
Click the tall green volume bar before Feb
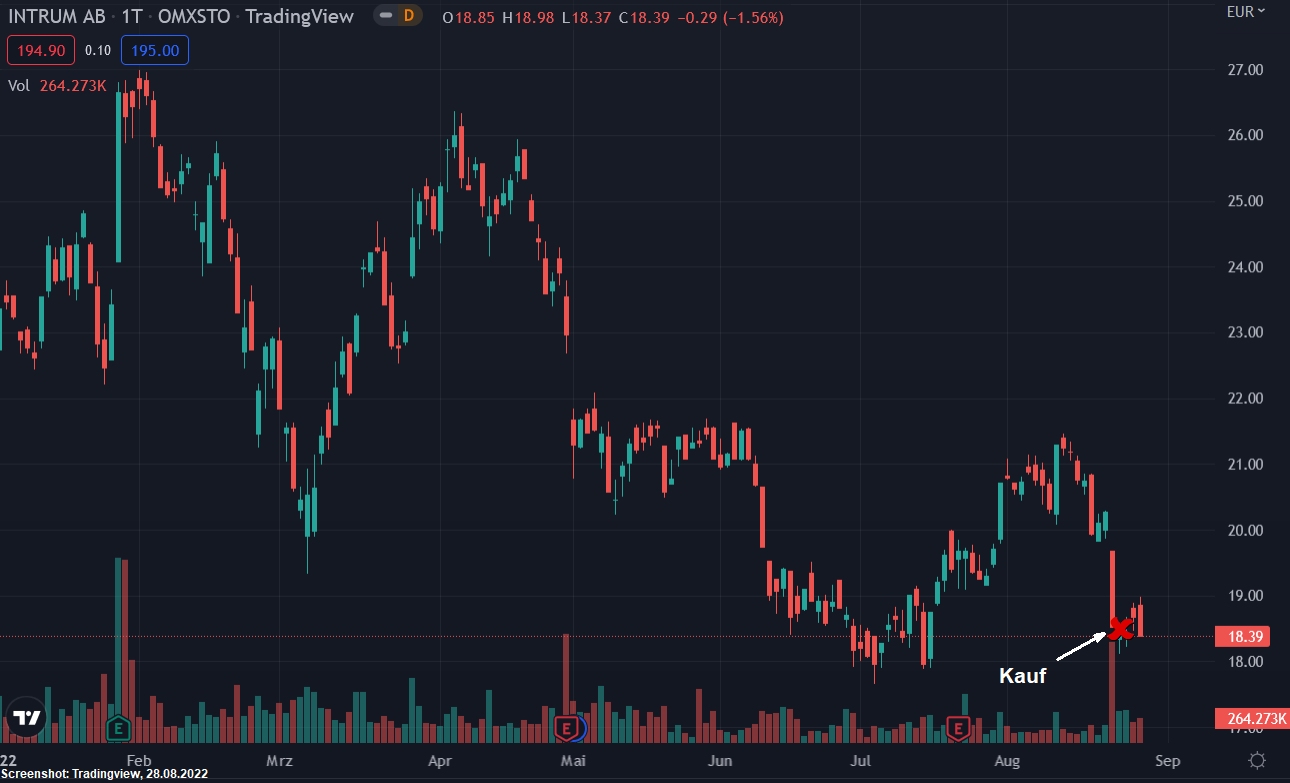point(118,650)
